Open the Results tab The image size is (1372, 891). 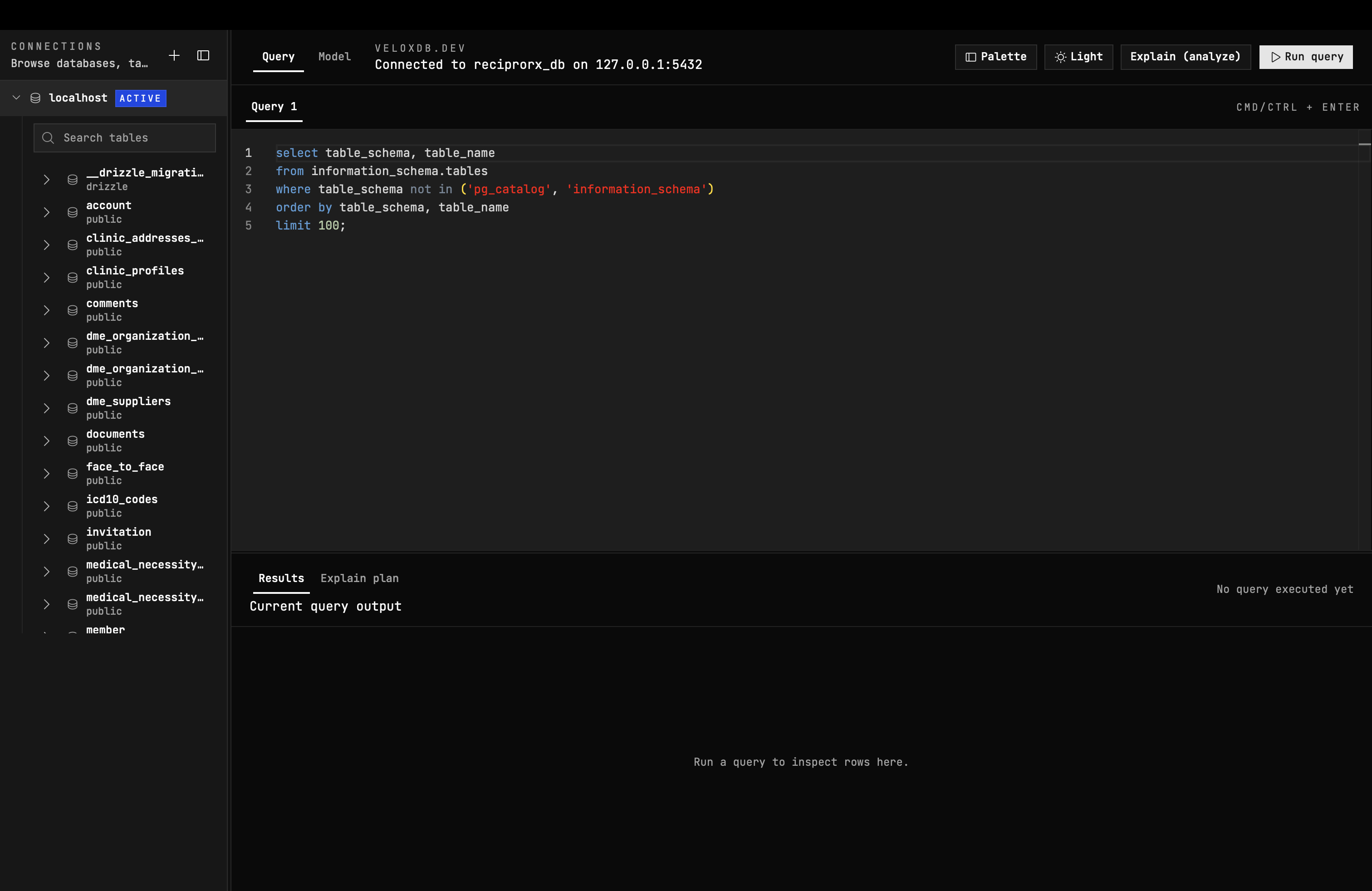pyautogui.click(x=281, y=578)
